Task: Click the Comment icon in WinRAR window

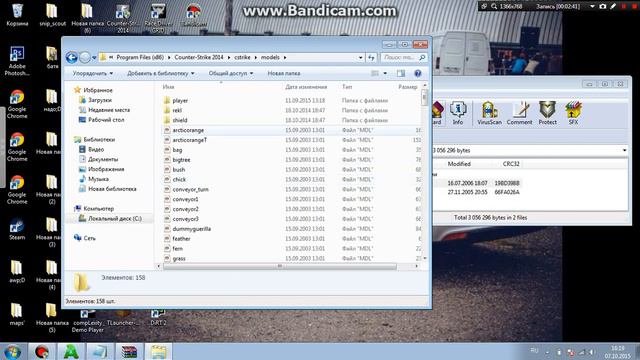Action: [519, 113]
